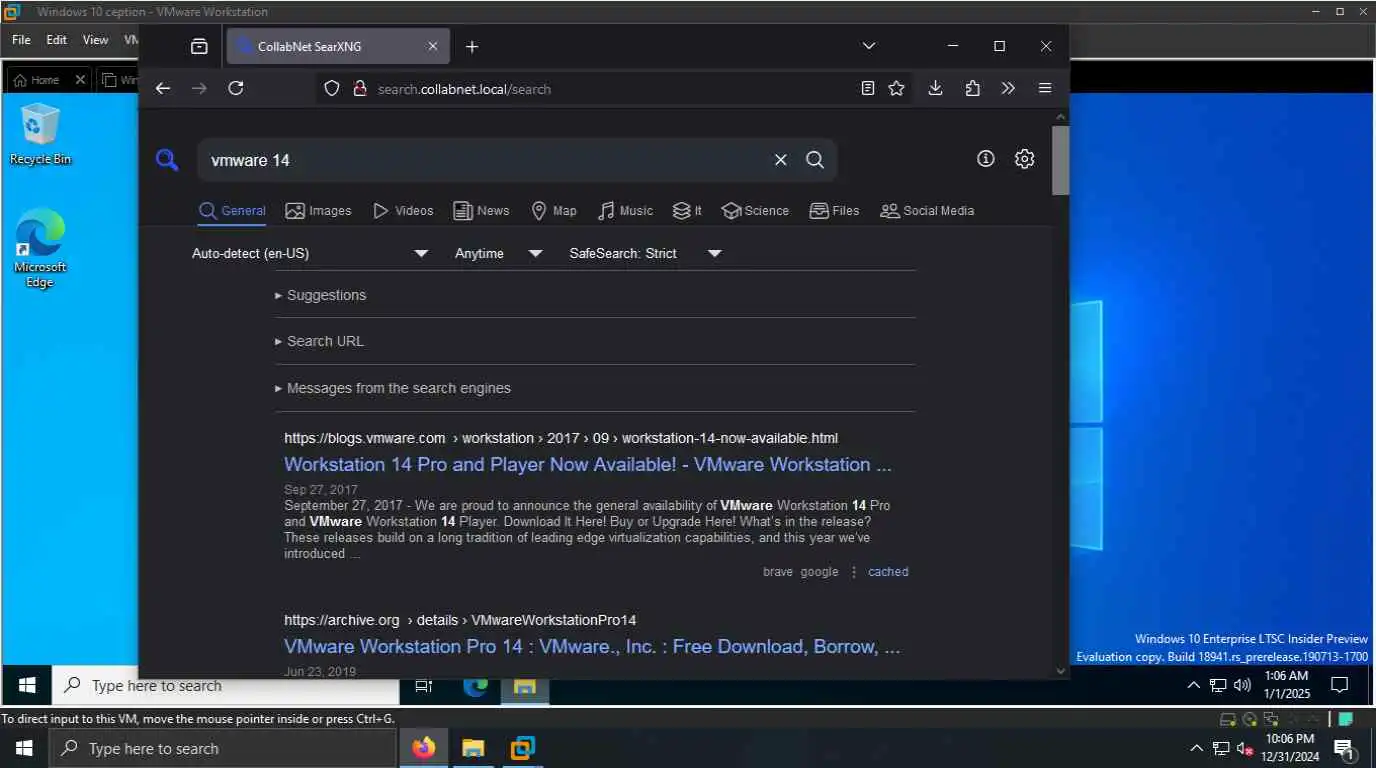
Task: Click the page vertical scrollbar thumb
Action: coord(1060,160)
